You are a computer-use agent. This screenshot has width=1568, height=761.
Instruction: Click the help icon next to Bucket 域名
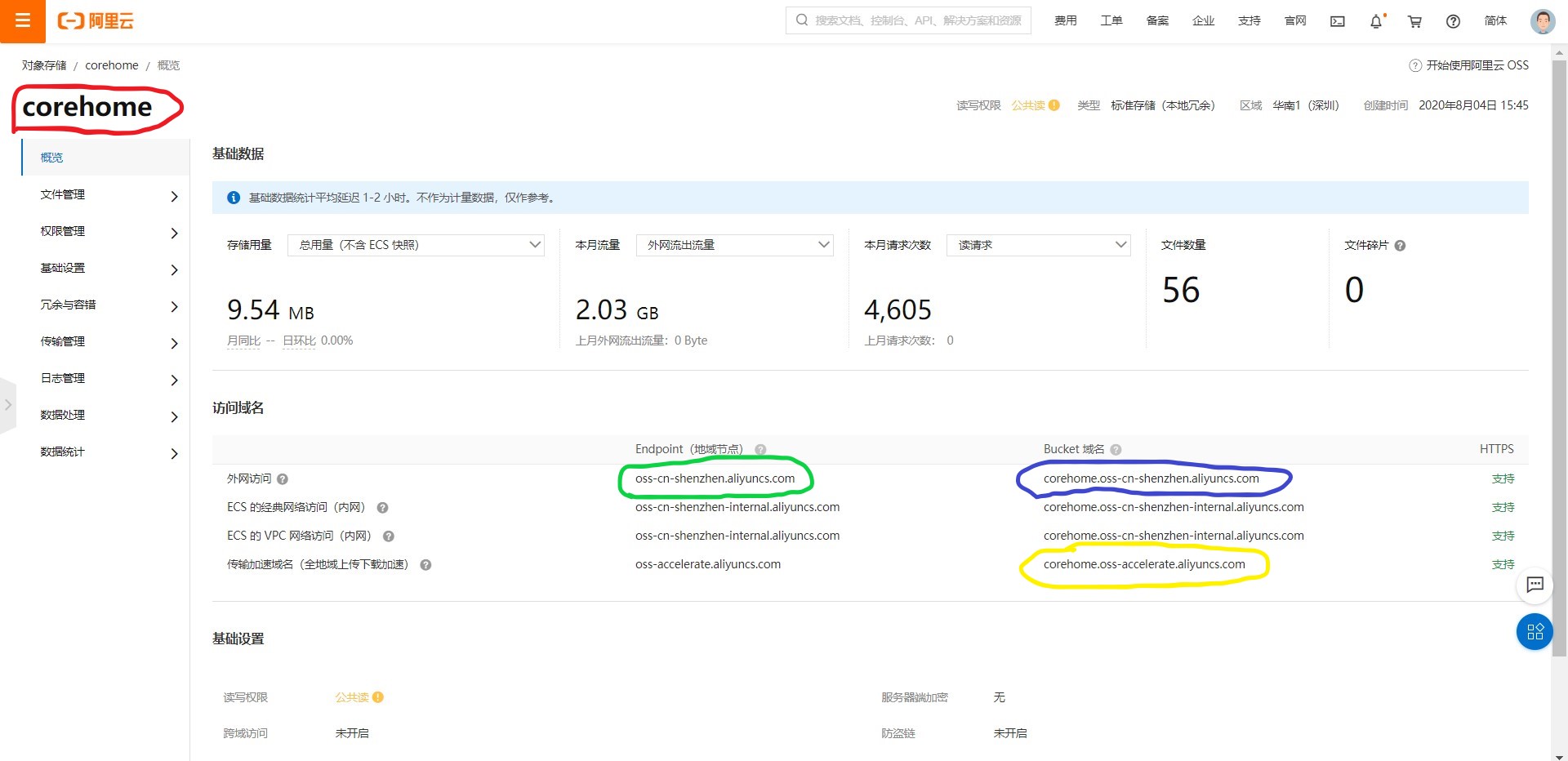pos(1116,450)
